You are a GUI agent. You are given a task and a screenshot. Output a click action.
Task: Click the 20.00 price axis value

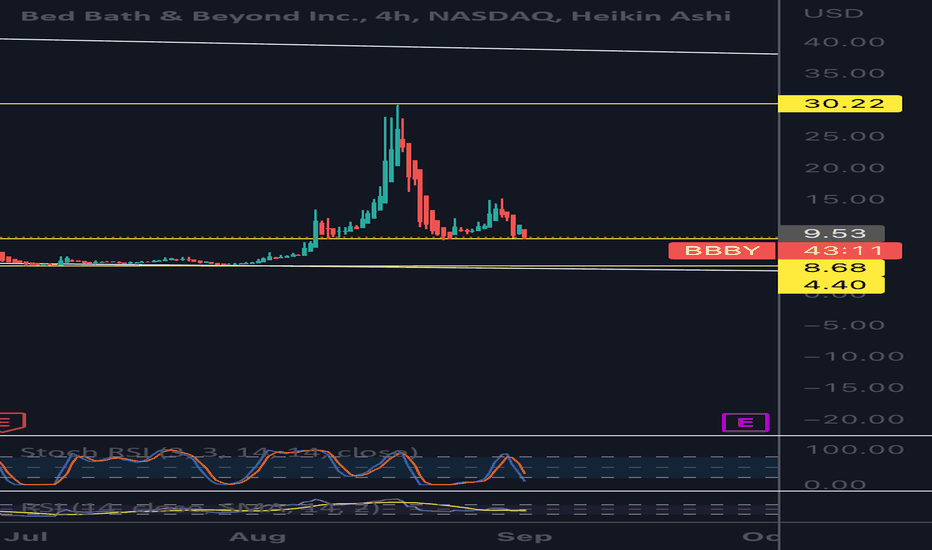[844, 168]
